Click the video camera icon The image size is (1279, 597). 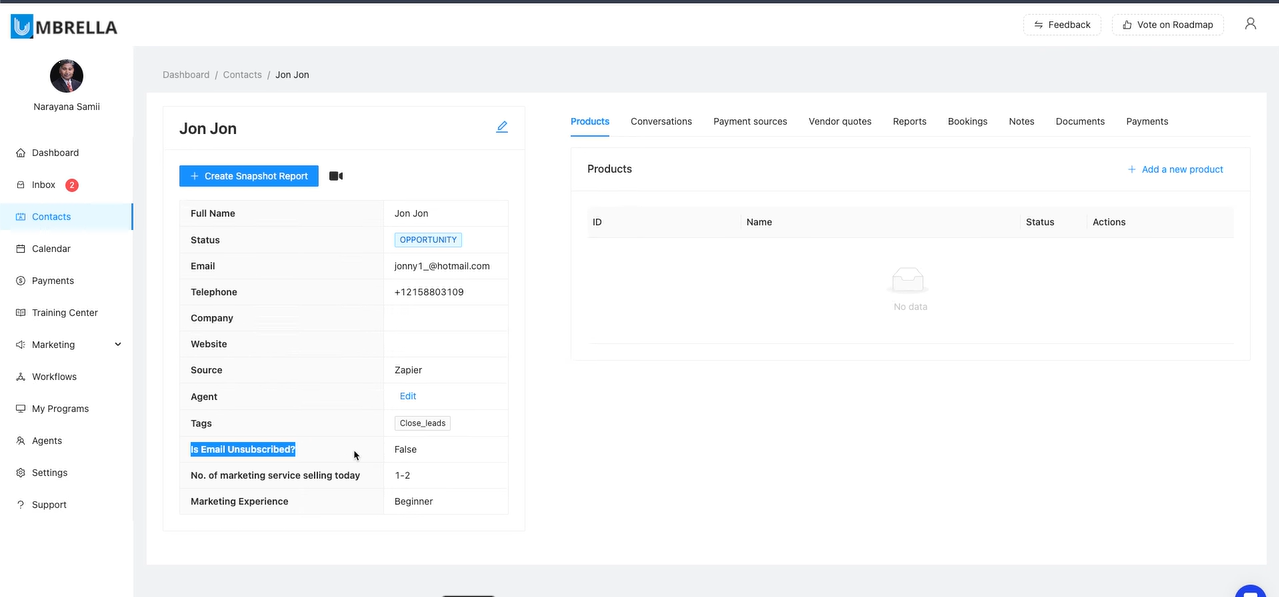336,176
